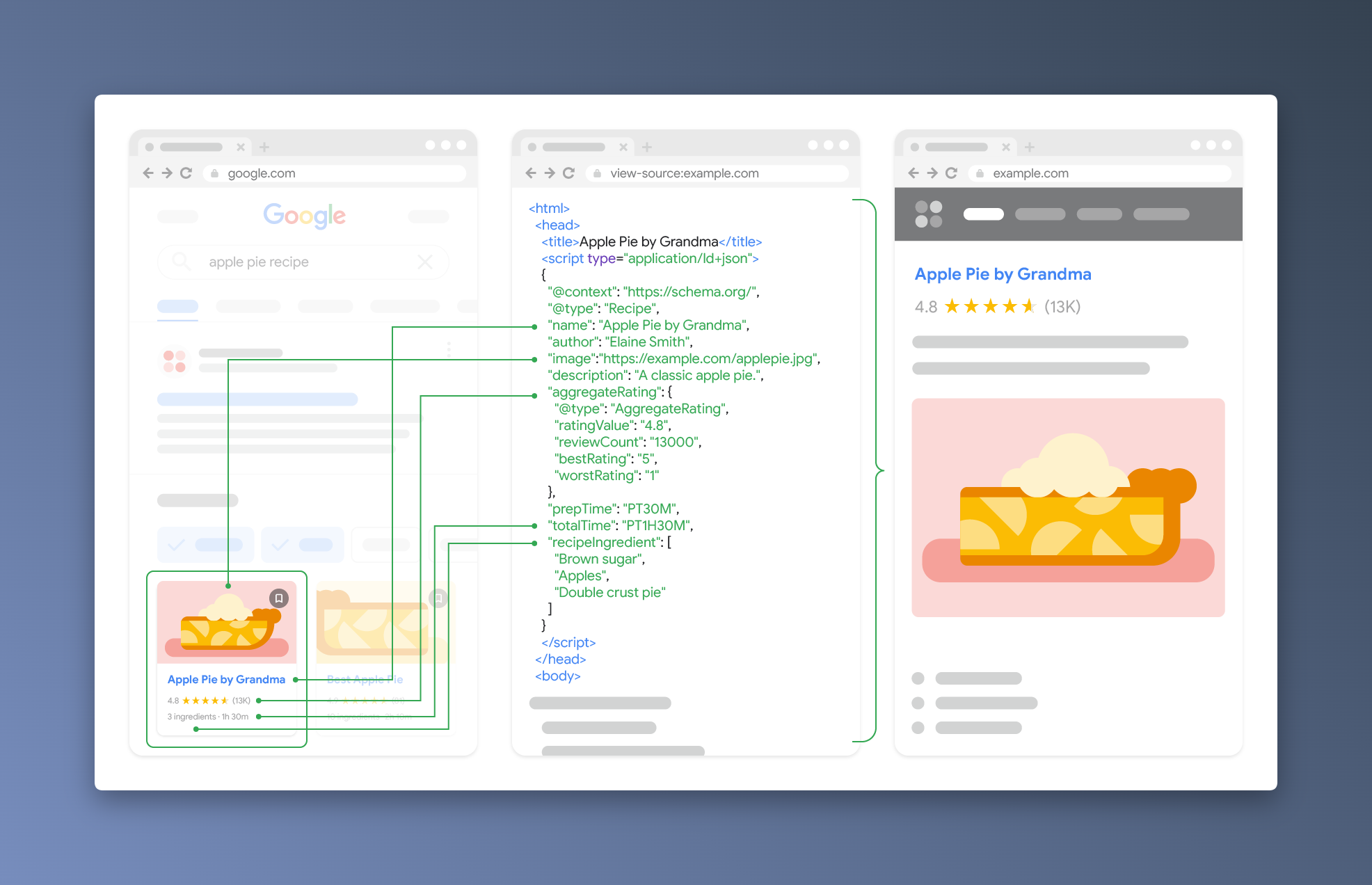
Task: Click the blue search result title link
Action: tap(257, 399)
